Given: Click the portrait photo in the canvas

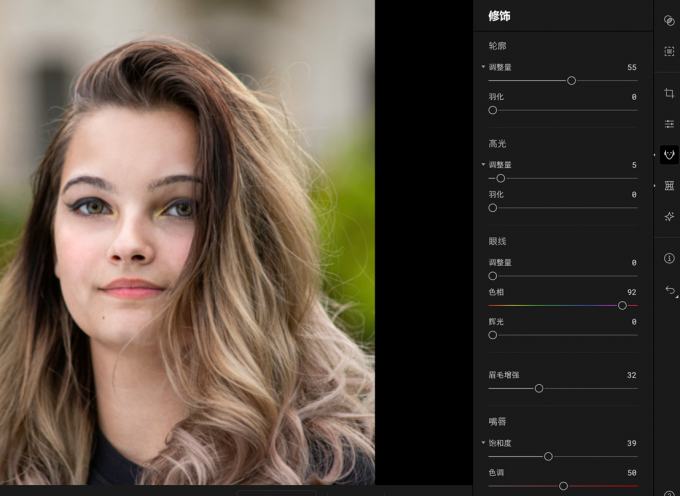Looking at the screenshot, I should click(x=187, y=242).
